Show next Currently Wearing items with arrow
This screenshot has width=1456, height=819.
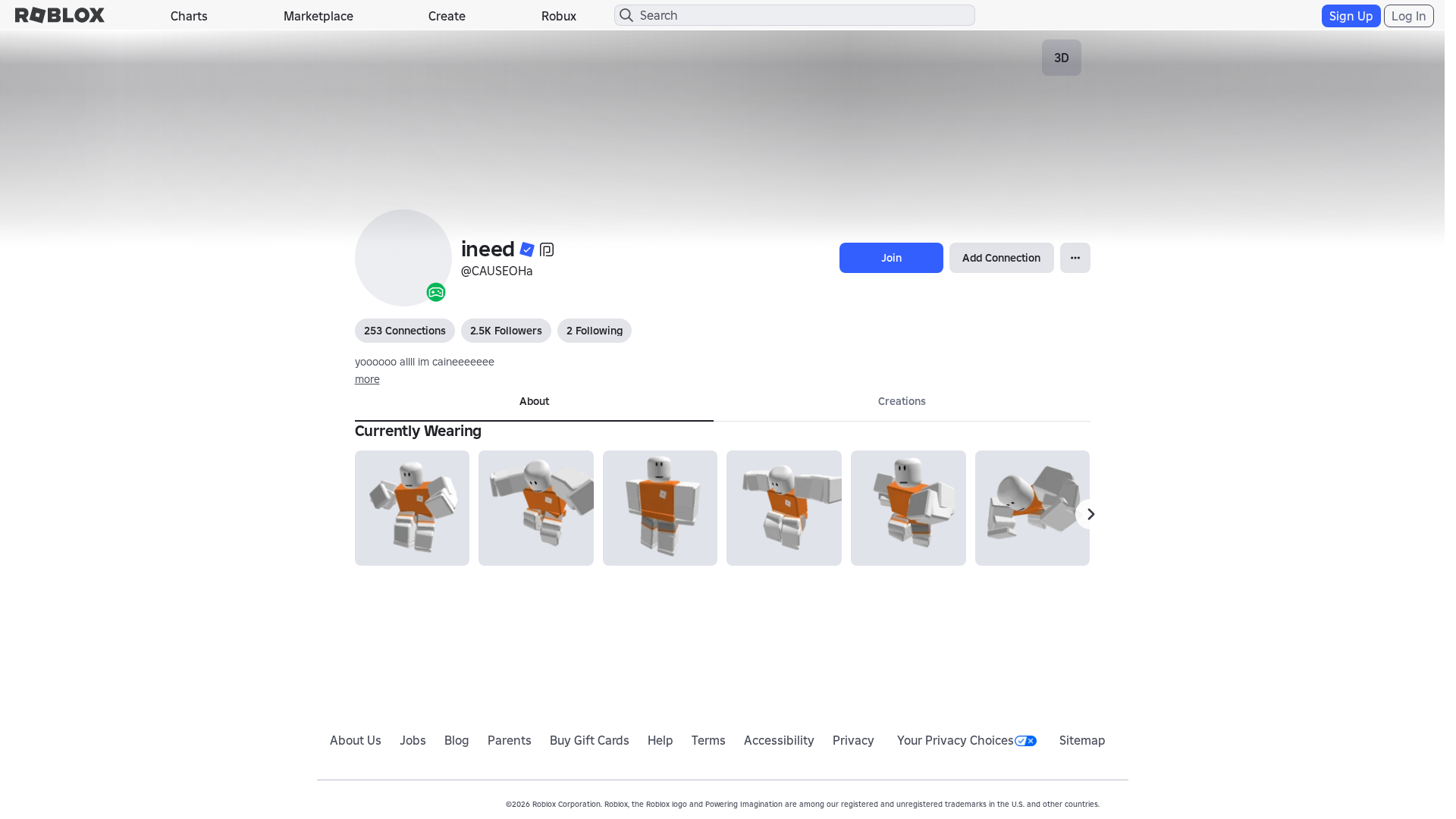(1090, 514)
